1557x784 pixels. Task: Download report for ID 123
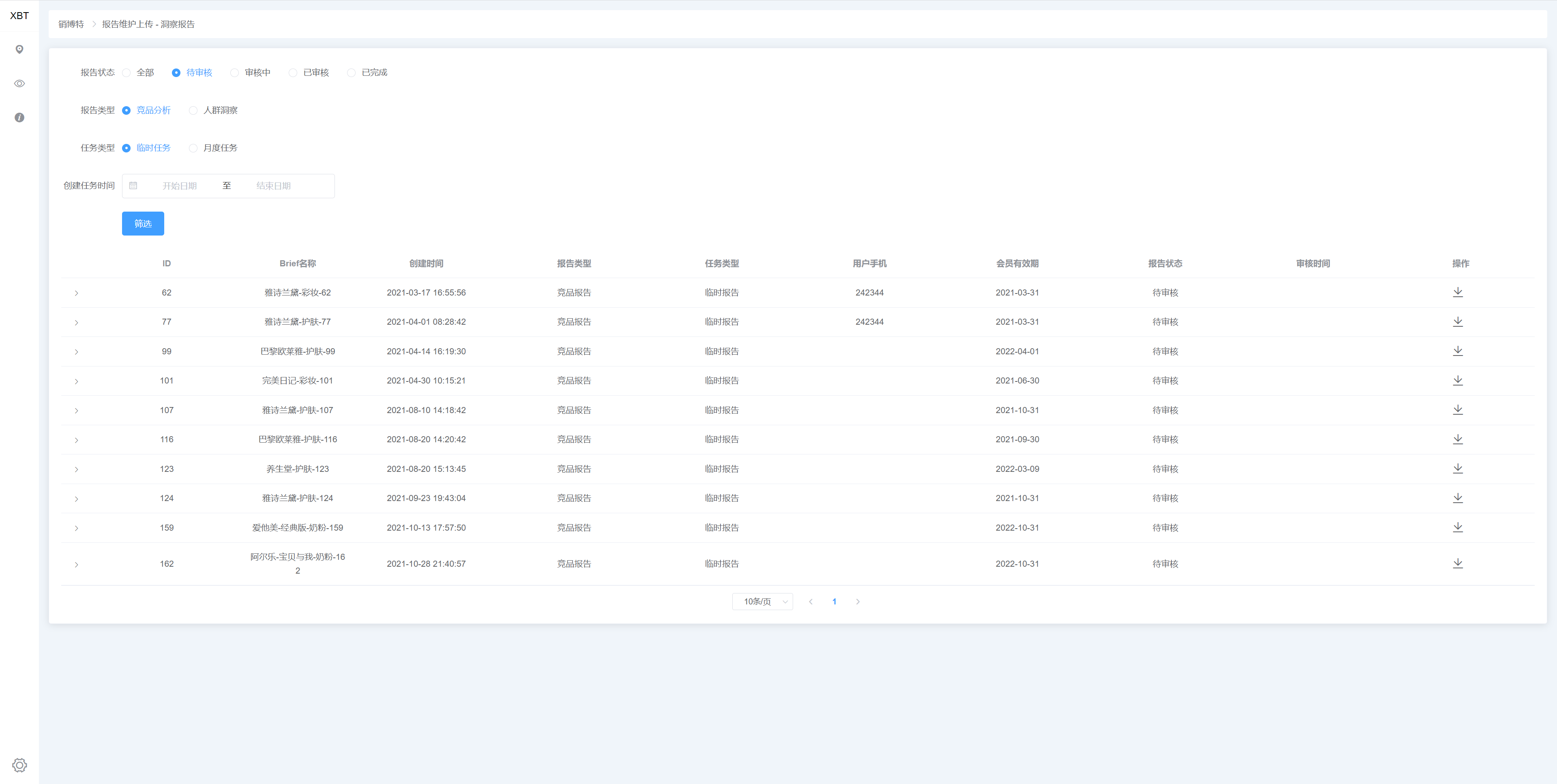pos(1457,469)
